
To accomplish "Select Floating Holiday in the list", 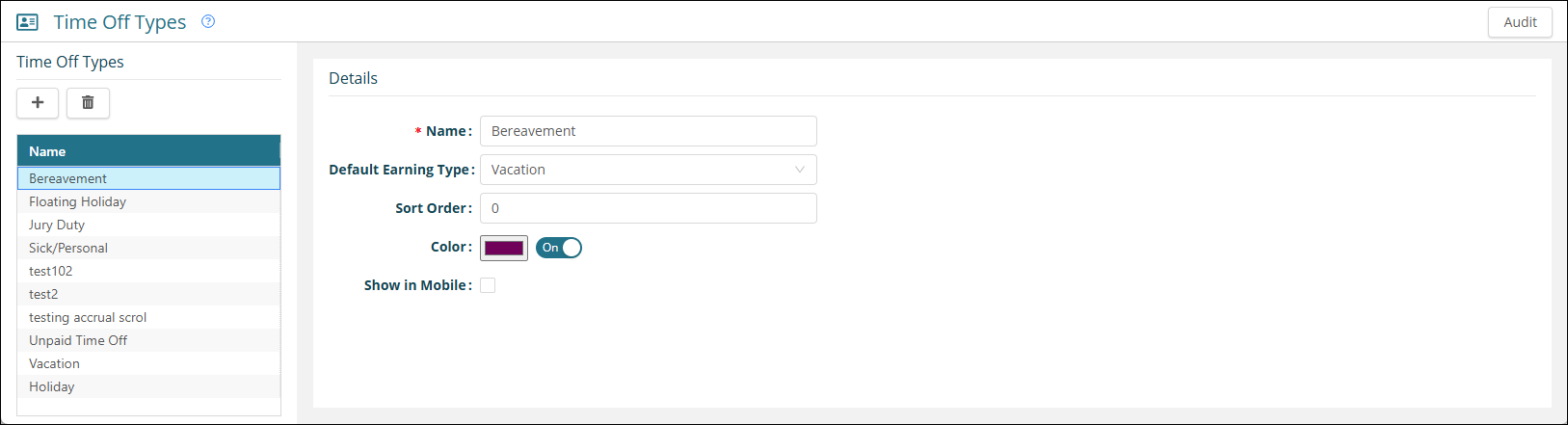I will coord(77,201).
